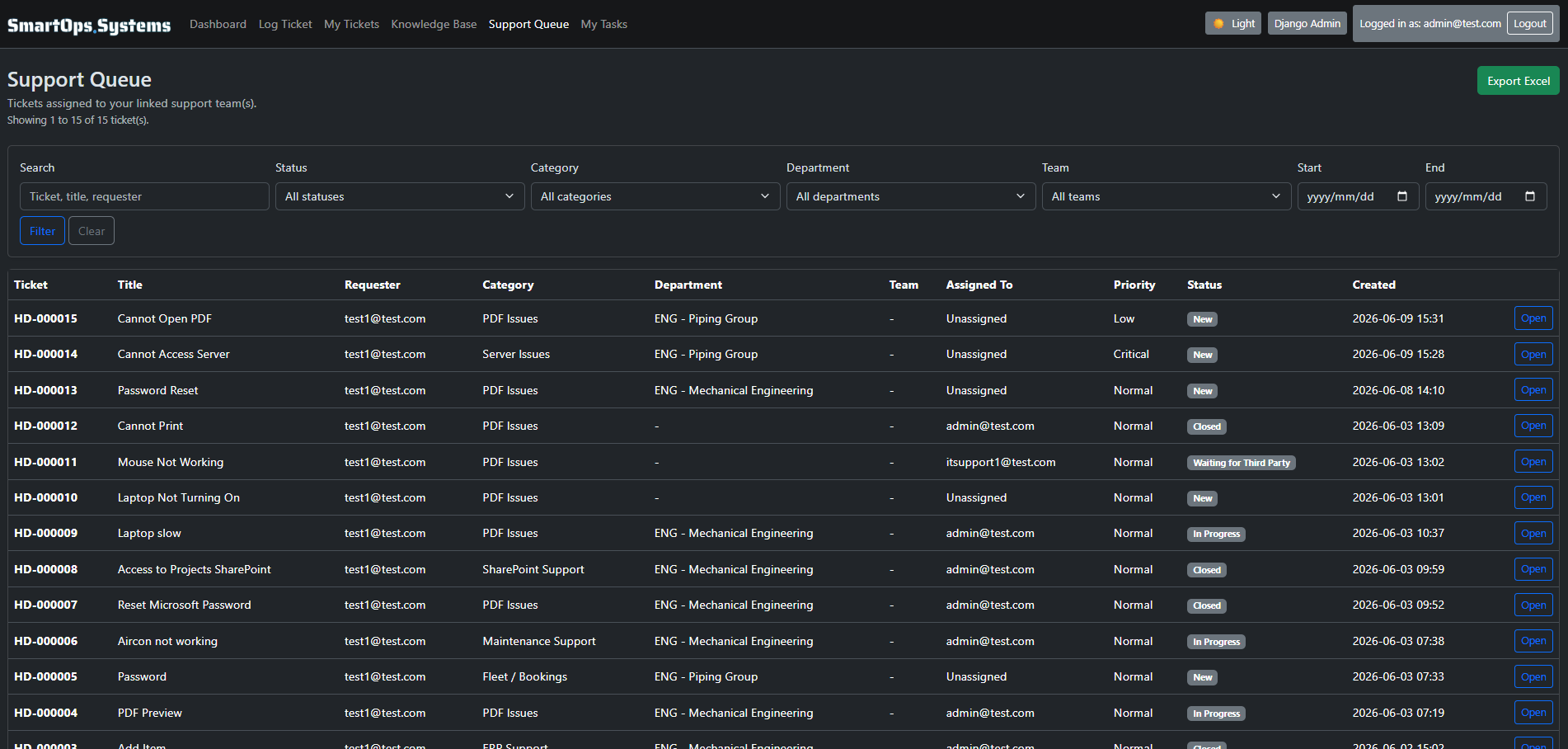
Task: Click the Laptop Not Turning On title
Action: [x=179, y=497]
